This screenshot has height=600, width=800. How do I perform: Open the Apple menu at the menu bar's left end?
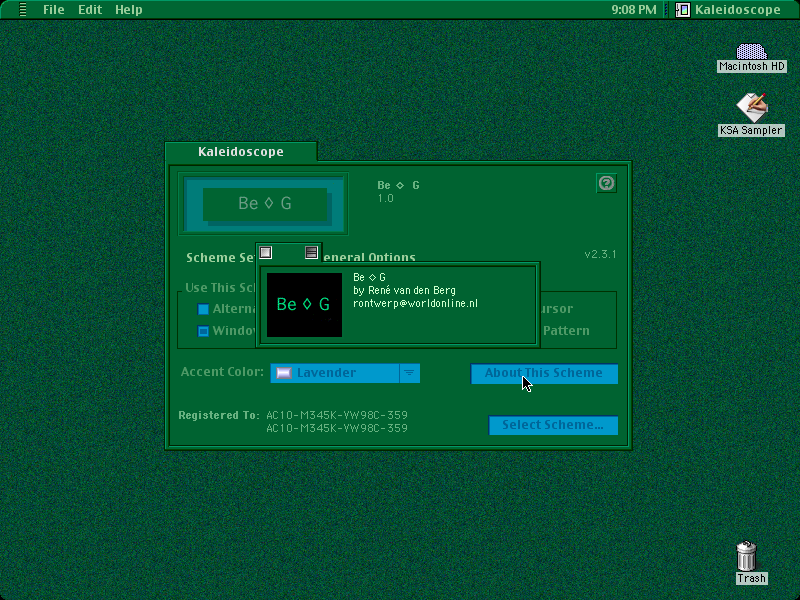pyautogui.click(x=22, y=10)
